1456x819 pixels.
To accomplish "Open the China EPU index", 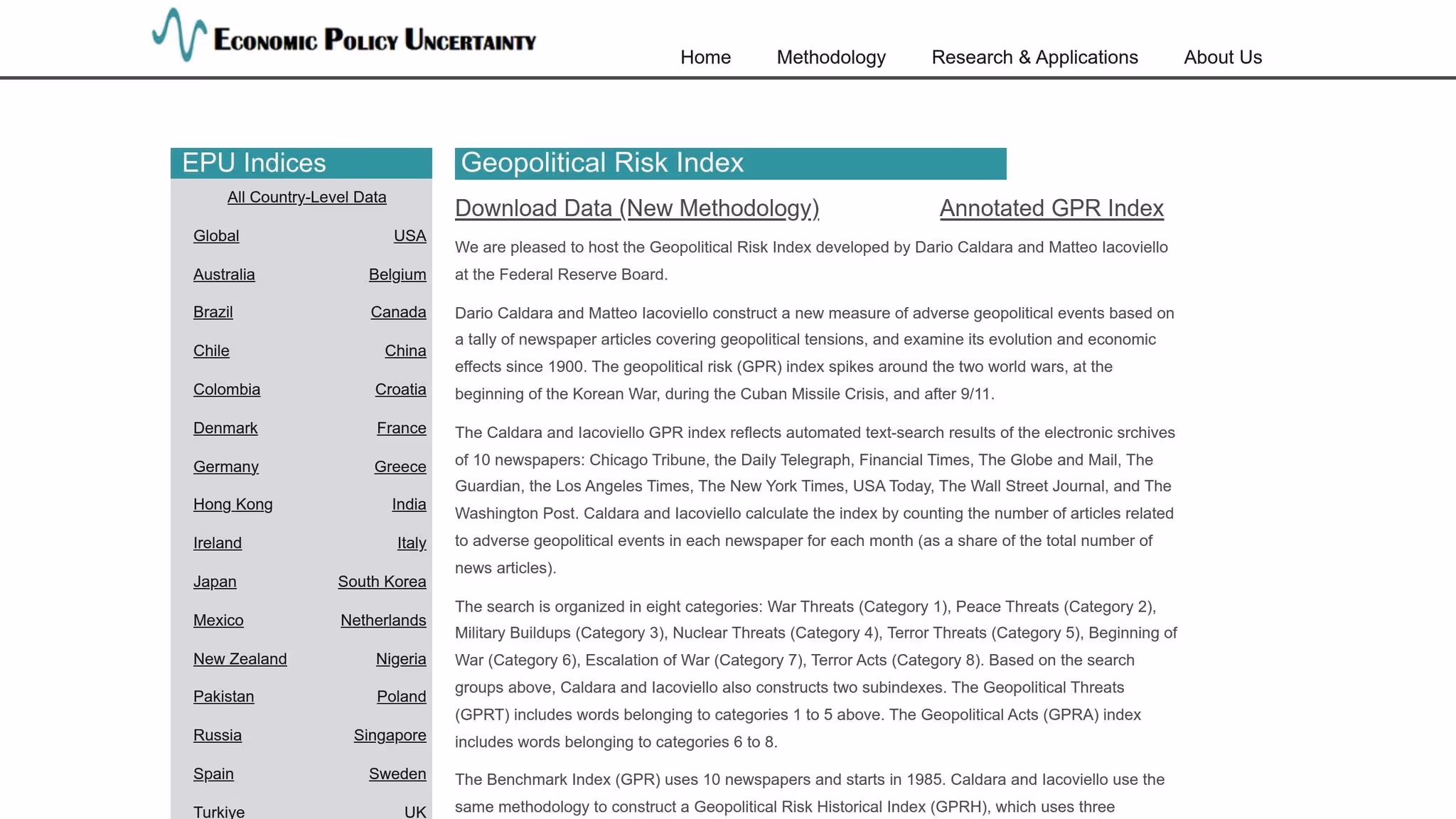I will 405,351.
